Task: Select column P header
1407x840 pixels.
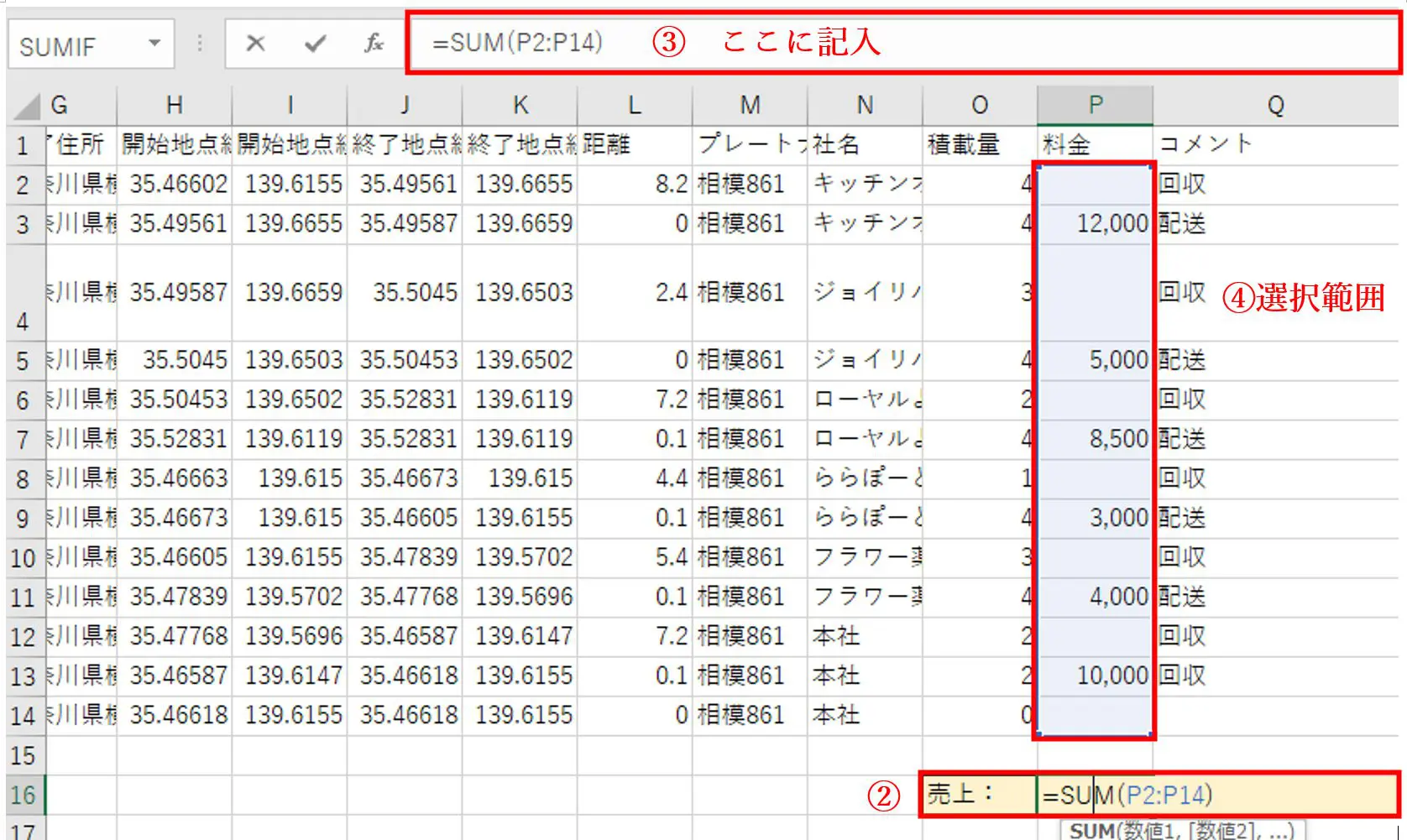Action: 1095,105
